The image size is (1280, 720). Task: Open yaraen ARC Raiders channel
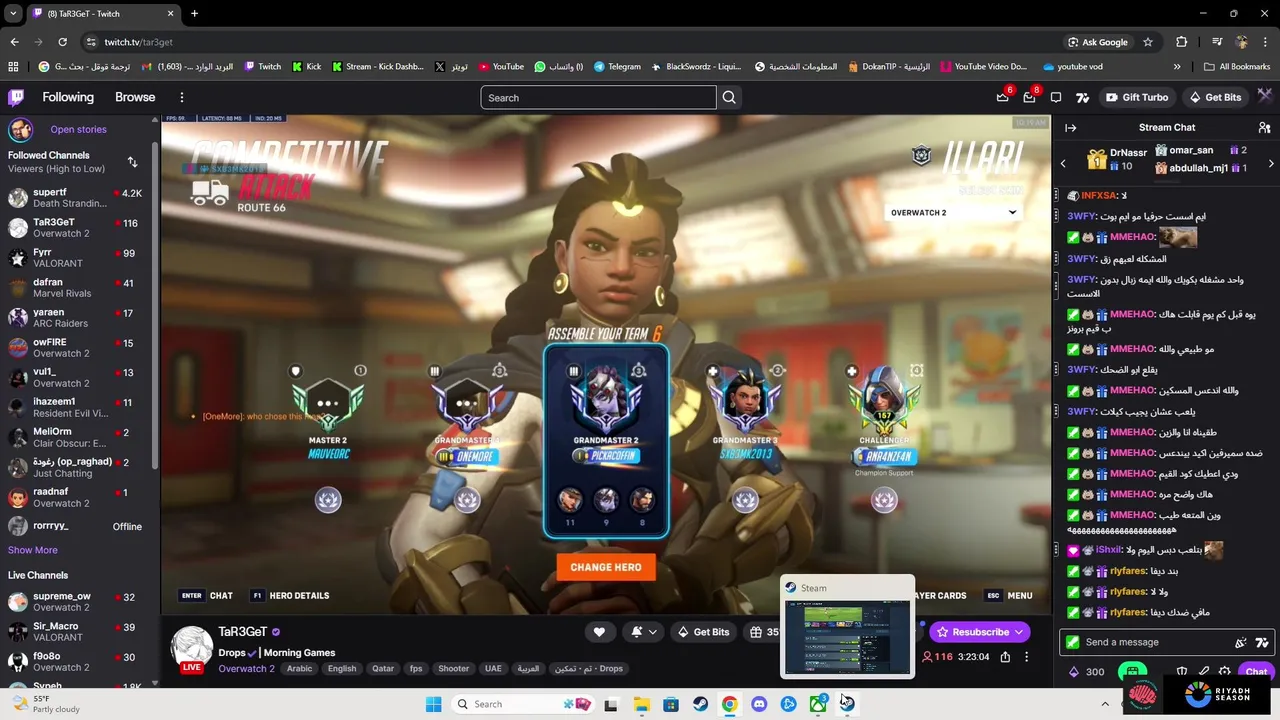pos(76,317)
